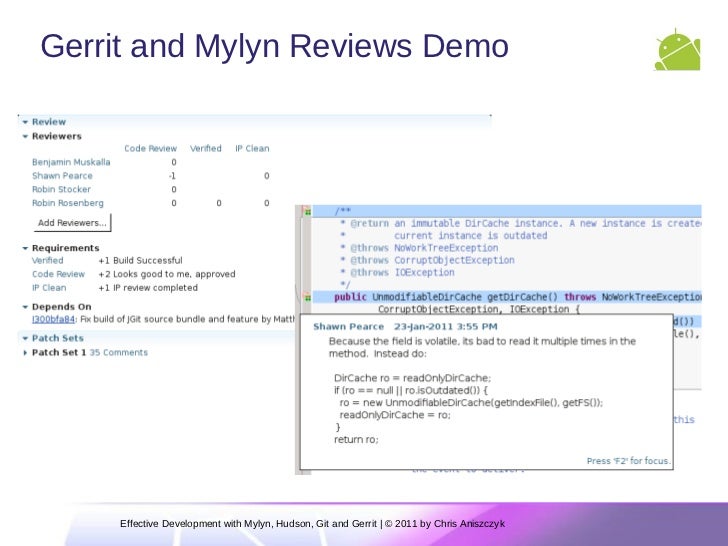Image resolution: width=728 pixels, height=546 pixels.
Task: Click the Code Review column header
Action: (x=150, y=149)
